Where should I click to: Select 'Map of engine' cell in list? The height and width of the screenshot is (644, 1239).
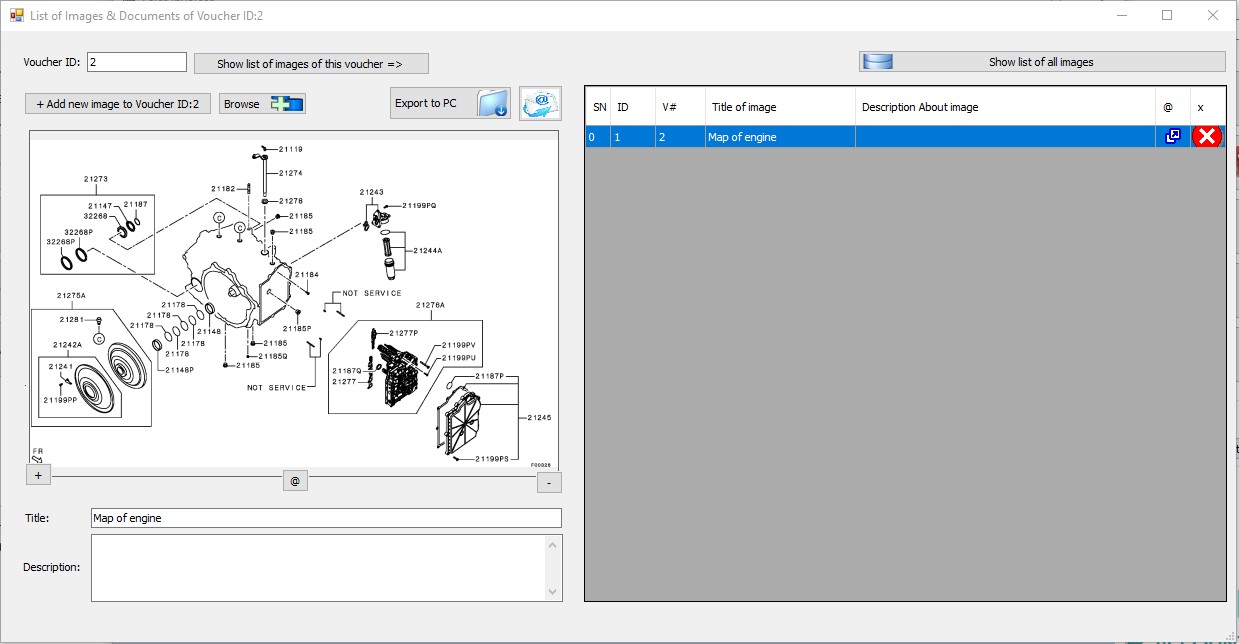[780, 137]
